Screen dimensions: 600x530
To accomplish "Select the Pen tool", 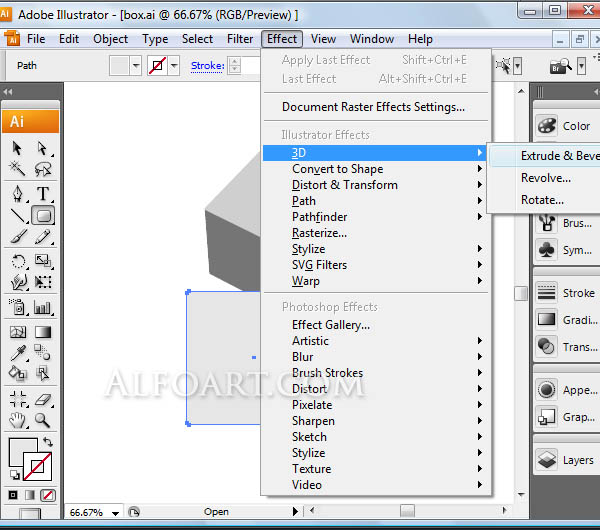I will point(17,194).
